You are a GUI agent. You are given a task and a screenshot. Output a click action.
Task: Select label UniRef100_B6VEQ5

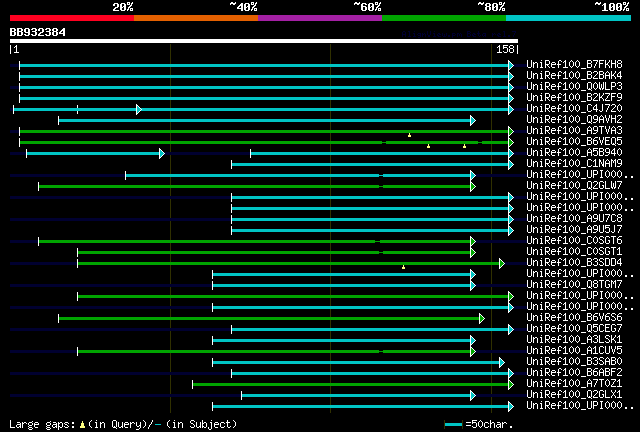click(574, 142)
